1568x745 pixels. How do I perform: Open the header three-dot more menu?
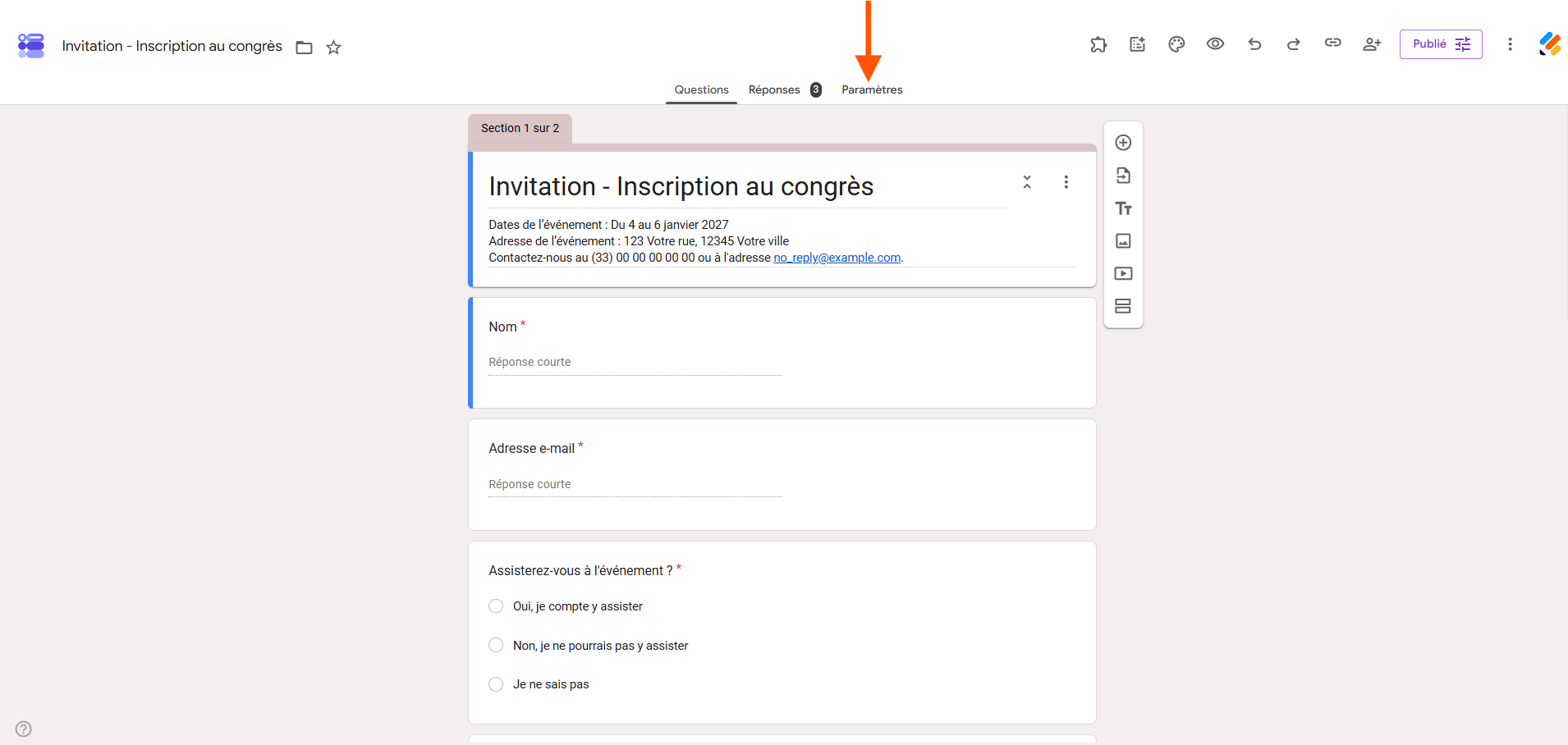tap(1510, 44)
